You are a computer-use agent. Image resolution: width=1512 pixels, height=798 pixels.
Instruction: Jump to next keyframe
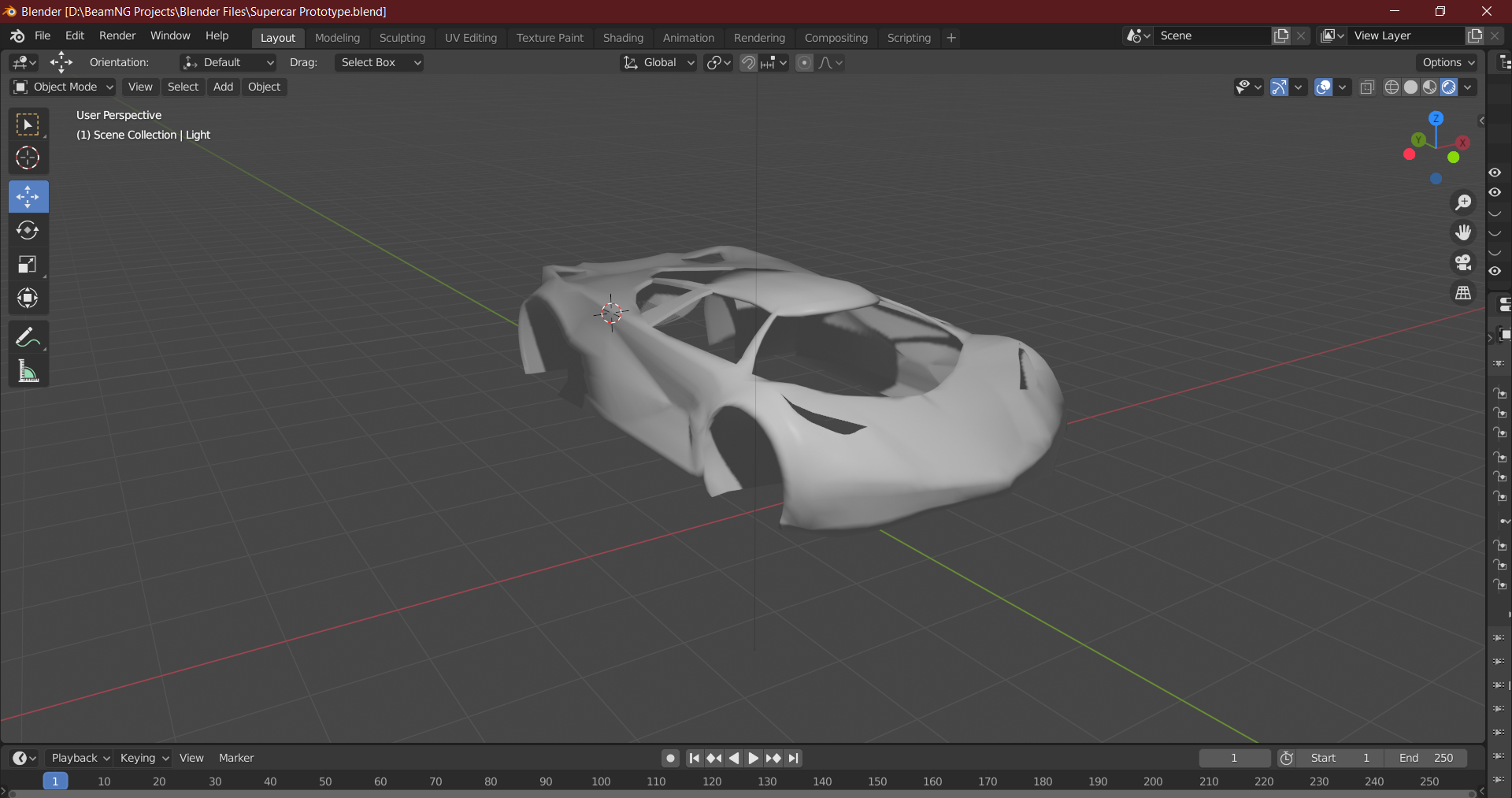coord(773,758)
